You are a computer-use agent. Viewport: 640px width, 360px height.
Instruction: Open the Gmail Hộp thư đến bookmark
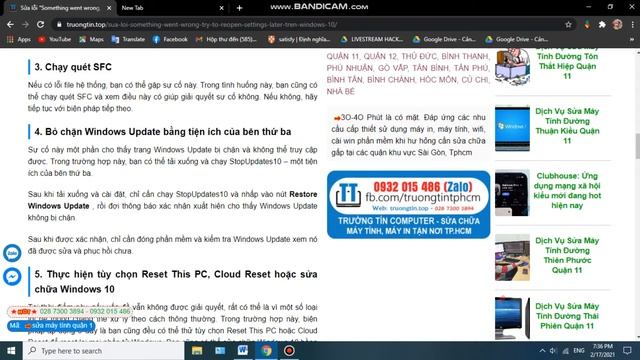point(226,39)
